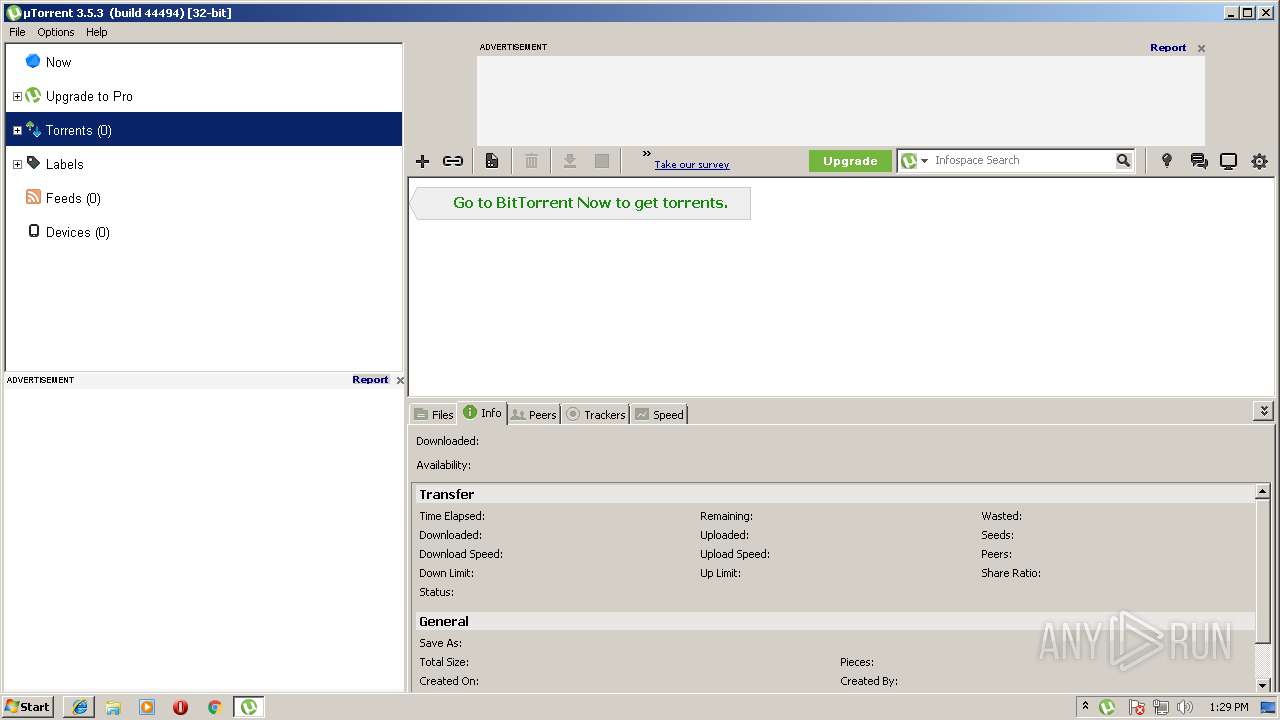The height and width of the screenshot is (720, 1280).
Task: Launch Internet Explorer from taskbar
Action: [80, 707]
